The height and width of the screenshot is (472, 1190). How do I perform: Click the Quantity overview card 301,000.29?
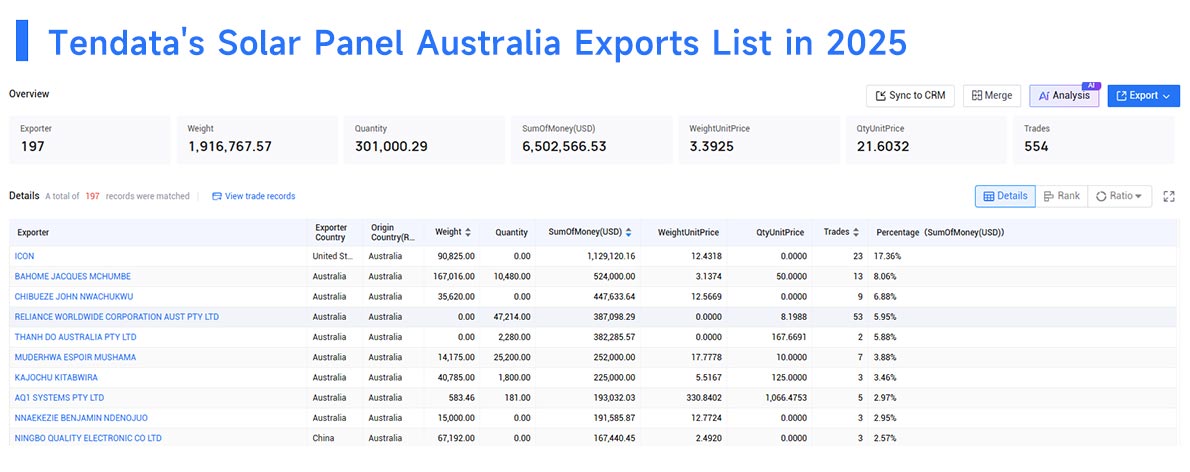424,140
